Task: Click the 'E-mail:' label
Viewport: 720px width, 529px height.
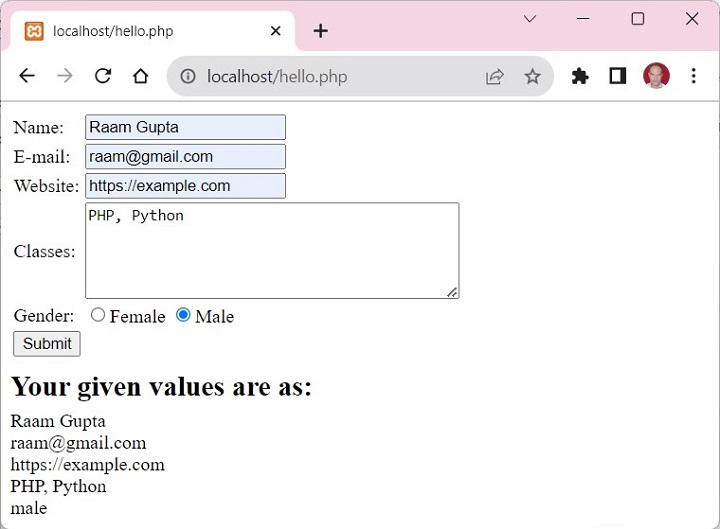Action: [x=42, y=157]
